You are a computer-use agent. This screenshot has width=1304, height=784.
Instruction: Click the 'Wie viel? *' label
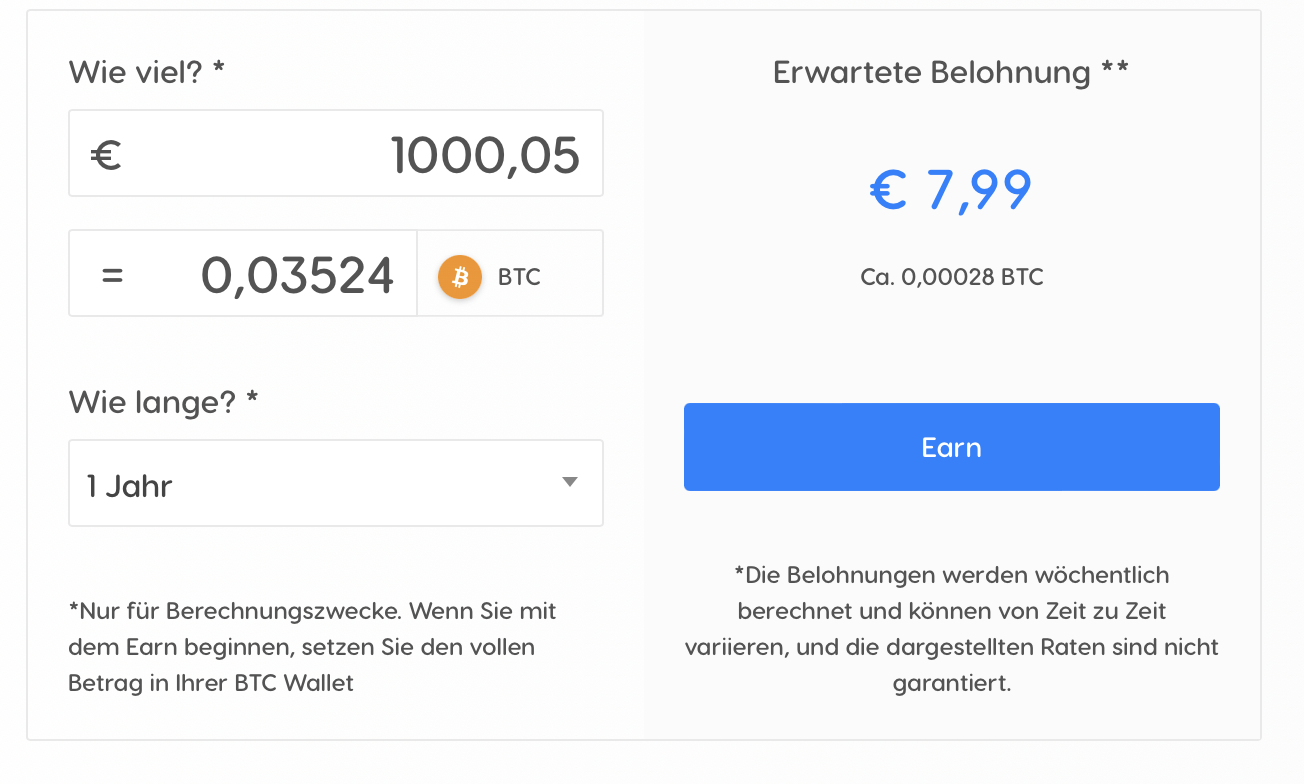(x=146, y=72)
